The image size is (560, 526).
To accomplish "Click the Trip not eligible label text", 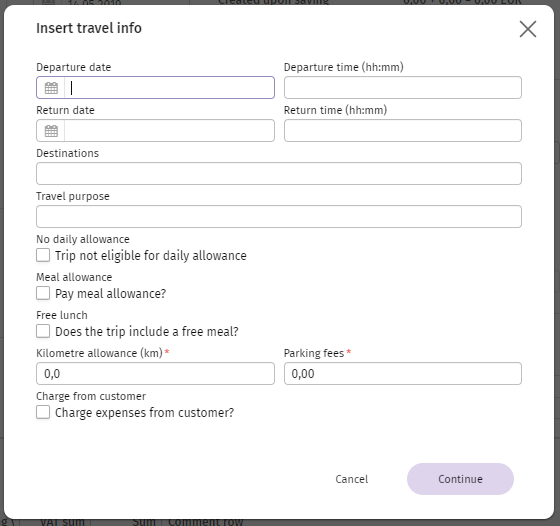I will tap(151, 256).
